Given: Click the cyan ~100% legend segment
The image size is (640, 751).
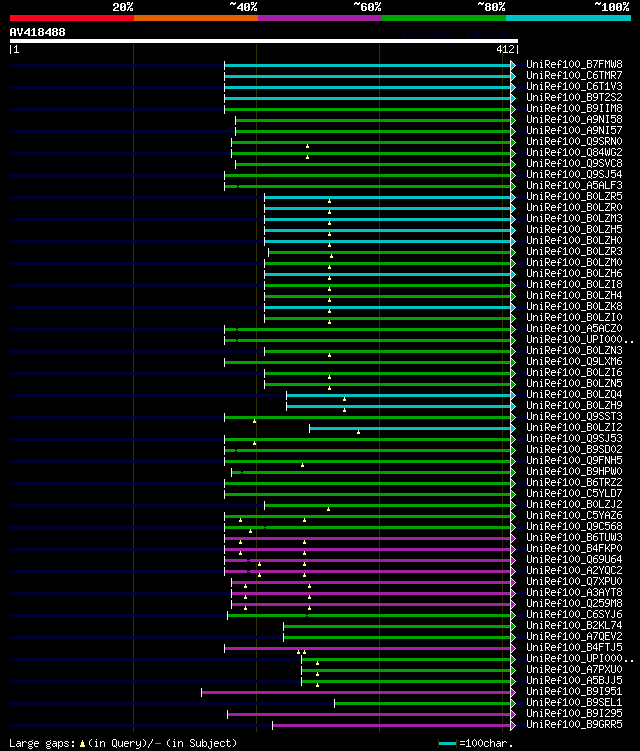Looking at the screenshot, I should pos(568,18).
